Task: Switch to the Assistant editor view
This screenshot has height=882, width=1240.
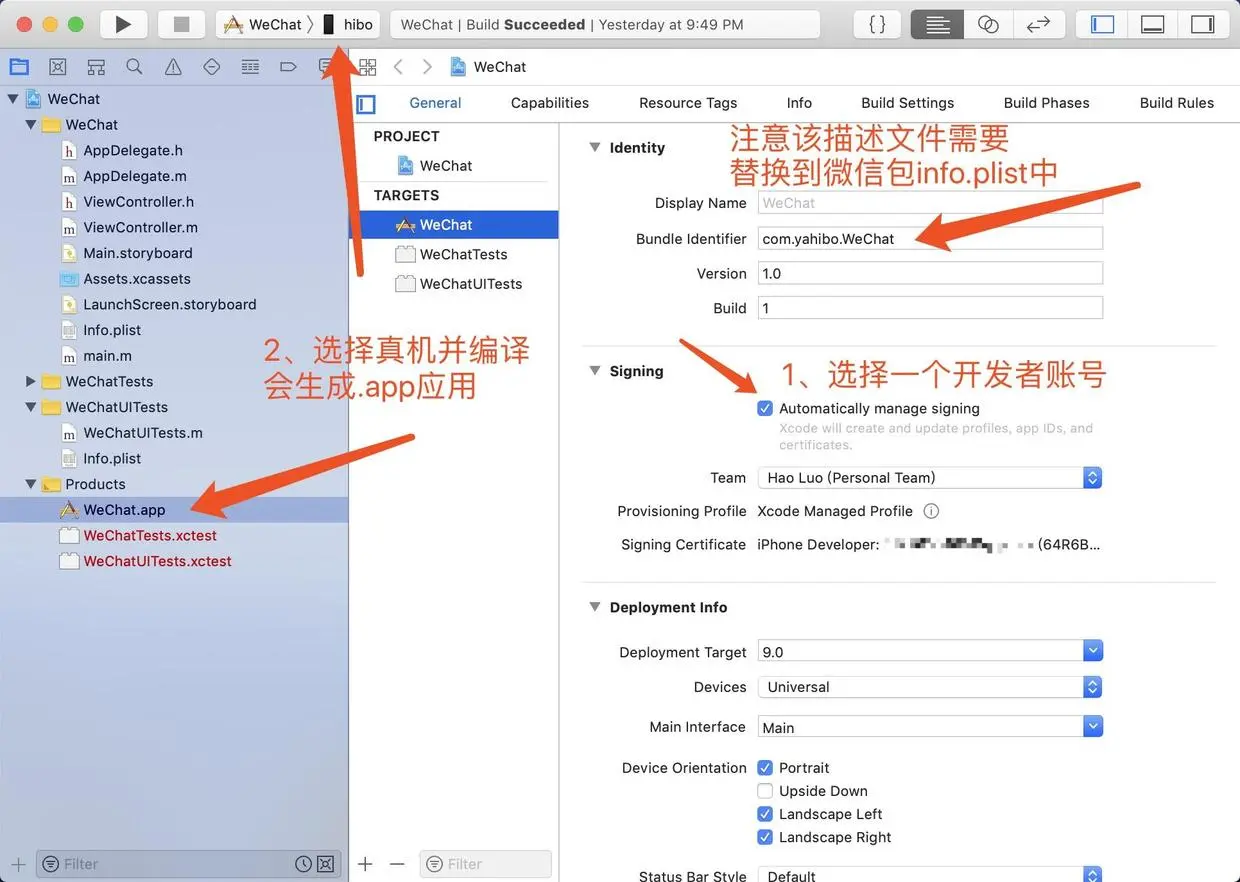Action: pos(988,24)
